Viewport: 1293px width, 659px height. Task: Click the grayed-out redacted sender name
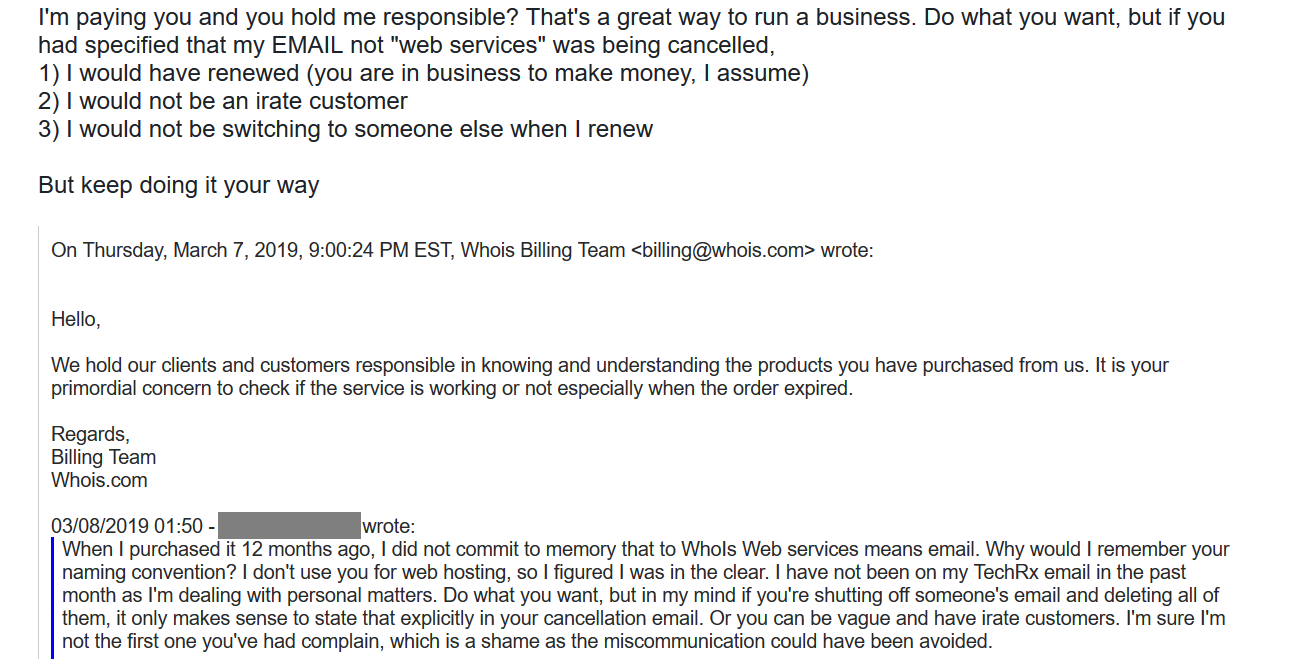point(288,526)
